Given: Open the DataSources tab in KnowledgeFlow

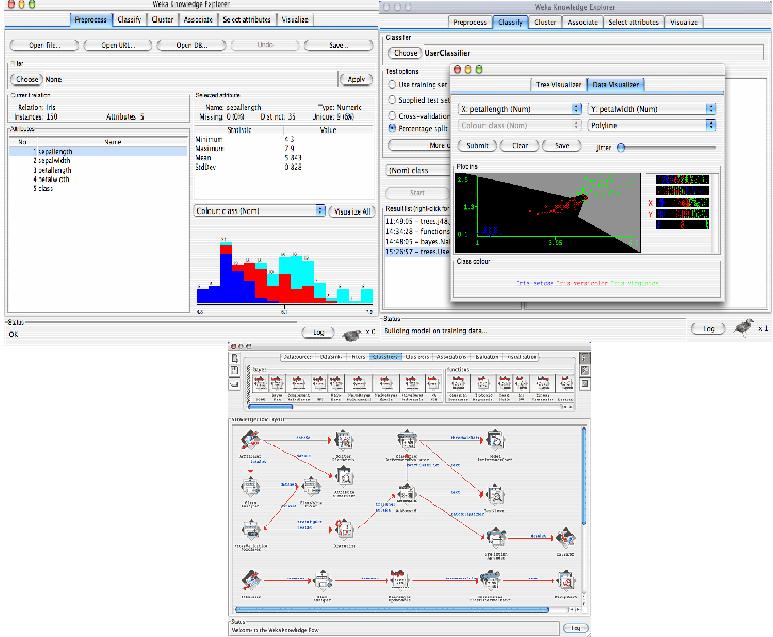Looking at the screenshot, I should pos(298,357).
